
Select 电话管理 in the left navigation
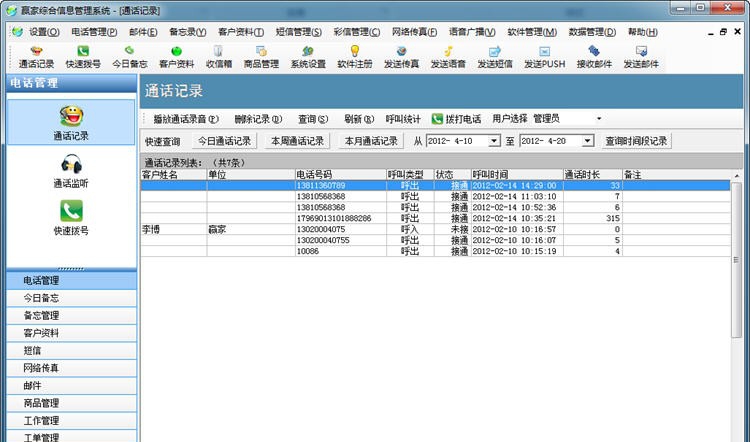[72, 280]
